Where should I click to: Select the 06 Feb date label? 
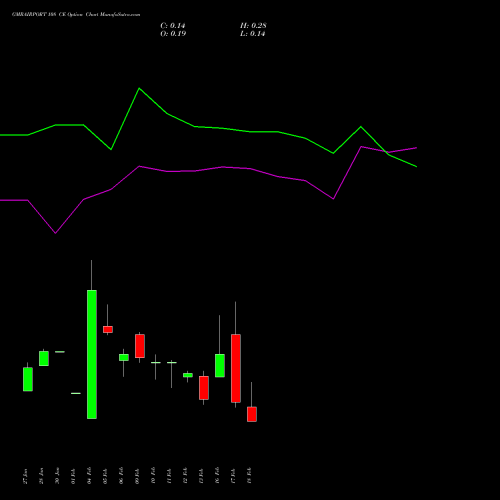[x=122, y=476]
